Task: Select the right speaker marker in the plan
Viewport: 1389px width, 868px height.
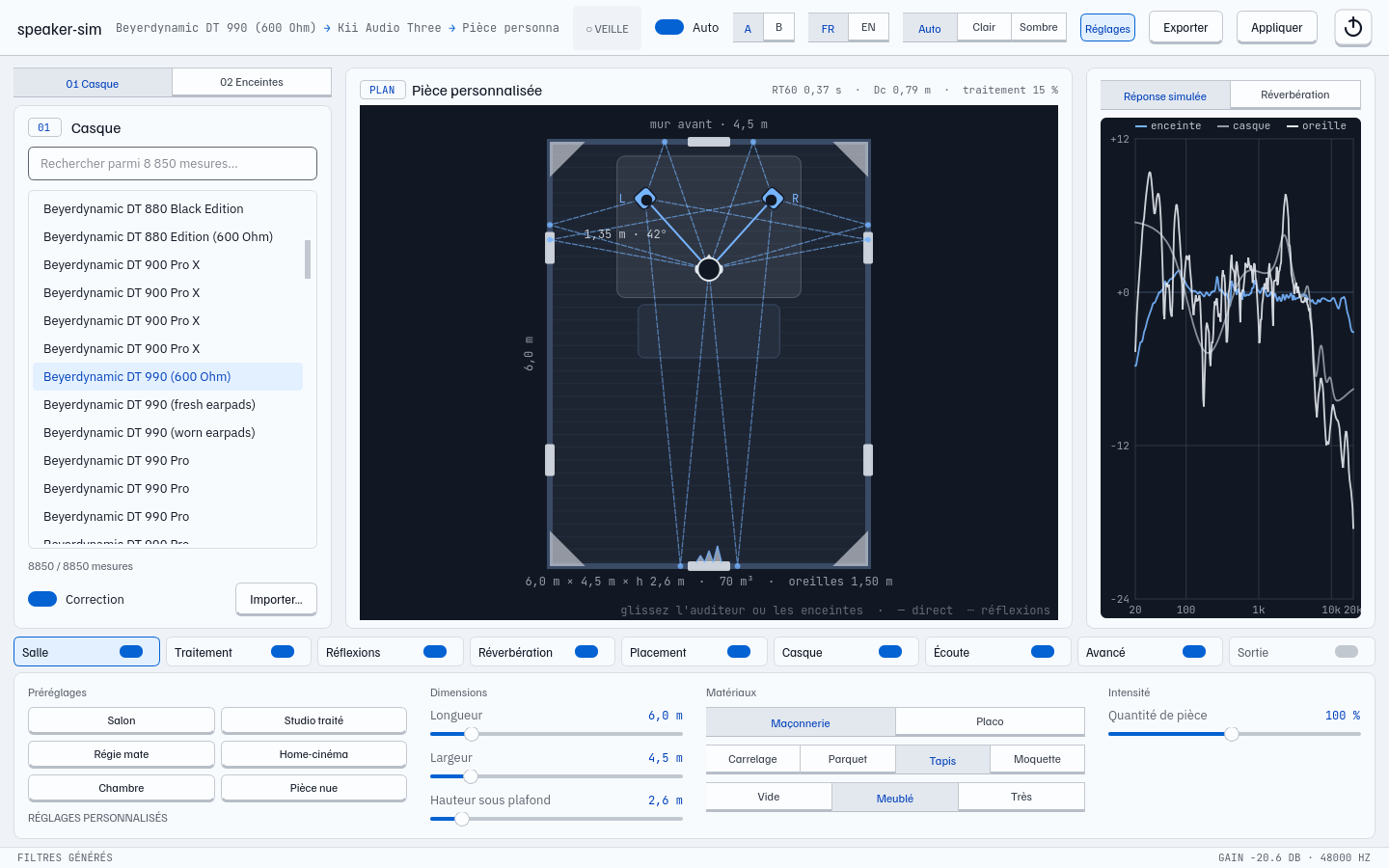Action: (x=773, y=199)
